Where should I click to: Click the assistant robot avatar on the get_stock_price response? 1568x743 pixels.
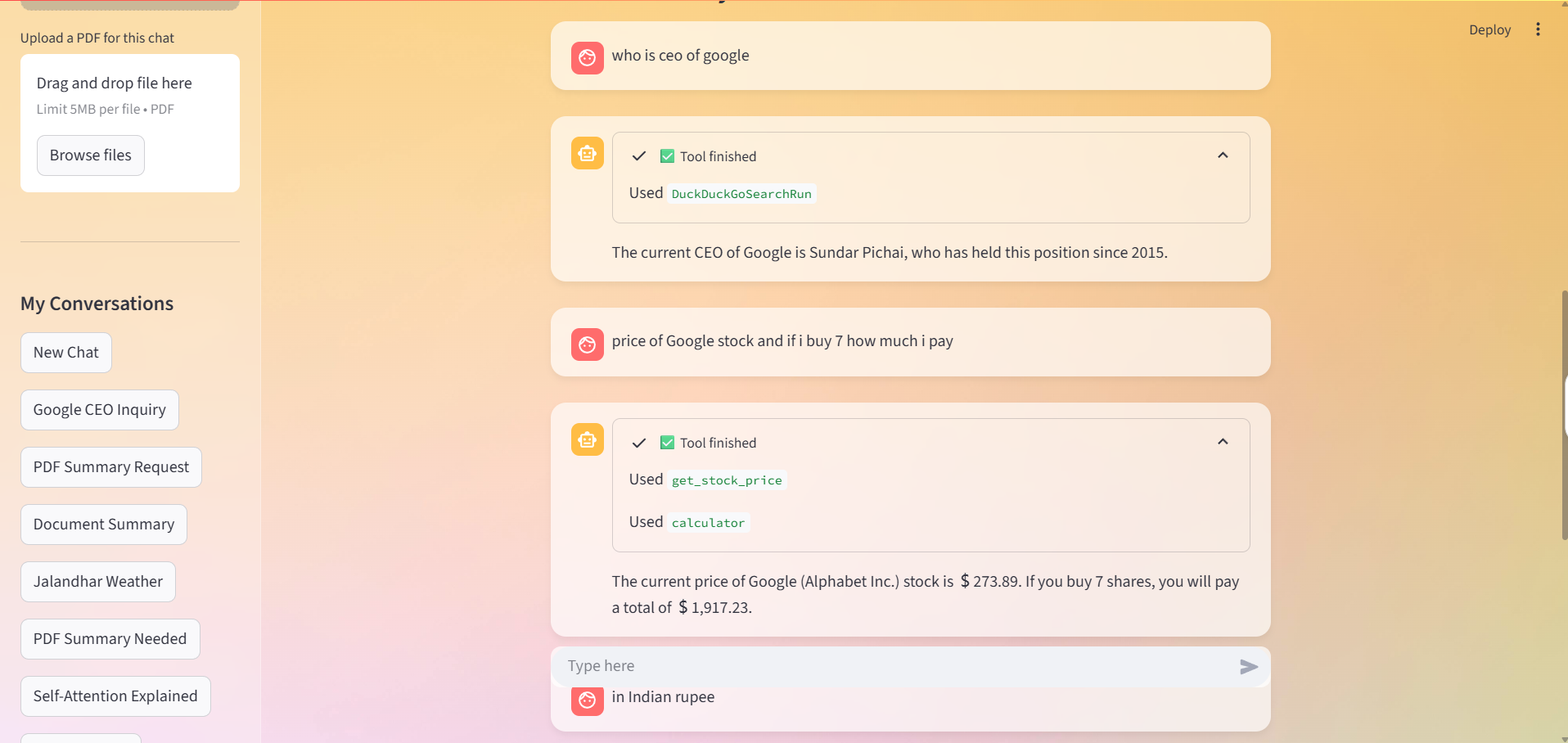pyautogui.click(x=587, y=439)
